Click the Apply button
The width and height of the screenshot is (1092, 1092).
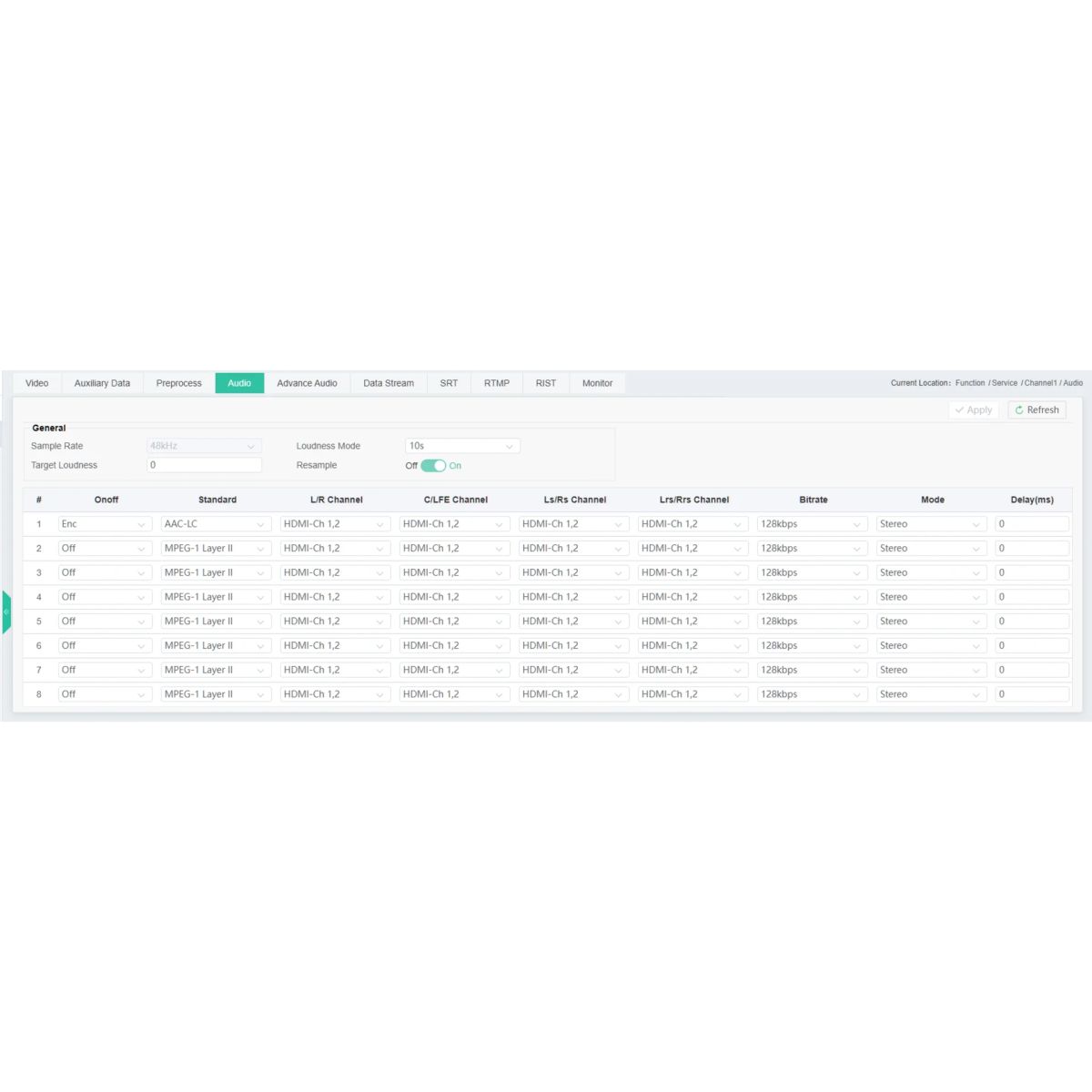coord(973,410)
